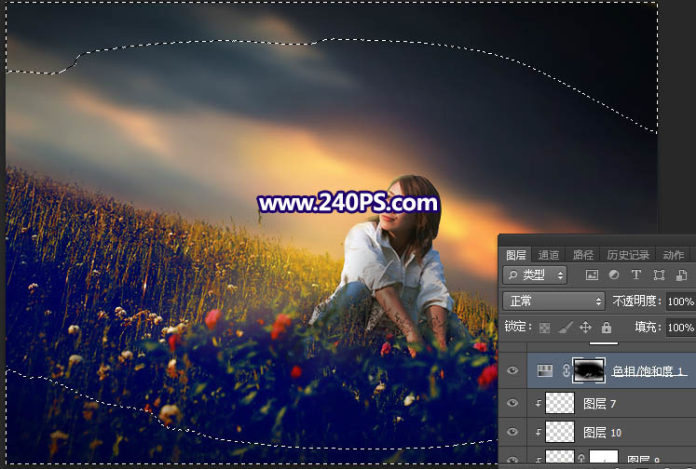Viewport: 696px width, 469px height.
Task: Click the 图层 10 layer name
Action: point(602,432)
